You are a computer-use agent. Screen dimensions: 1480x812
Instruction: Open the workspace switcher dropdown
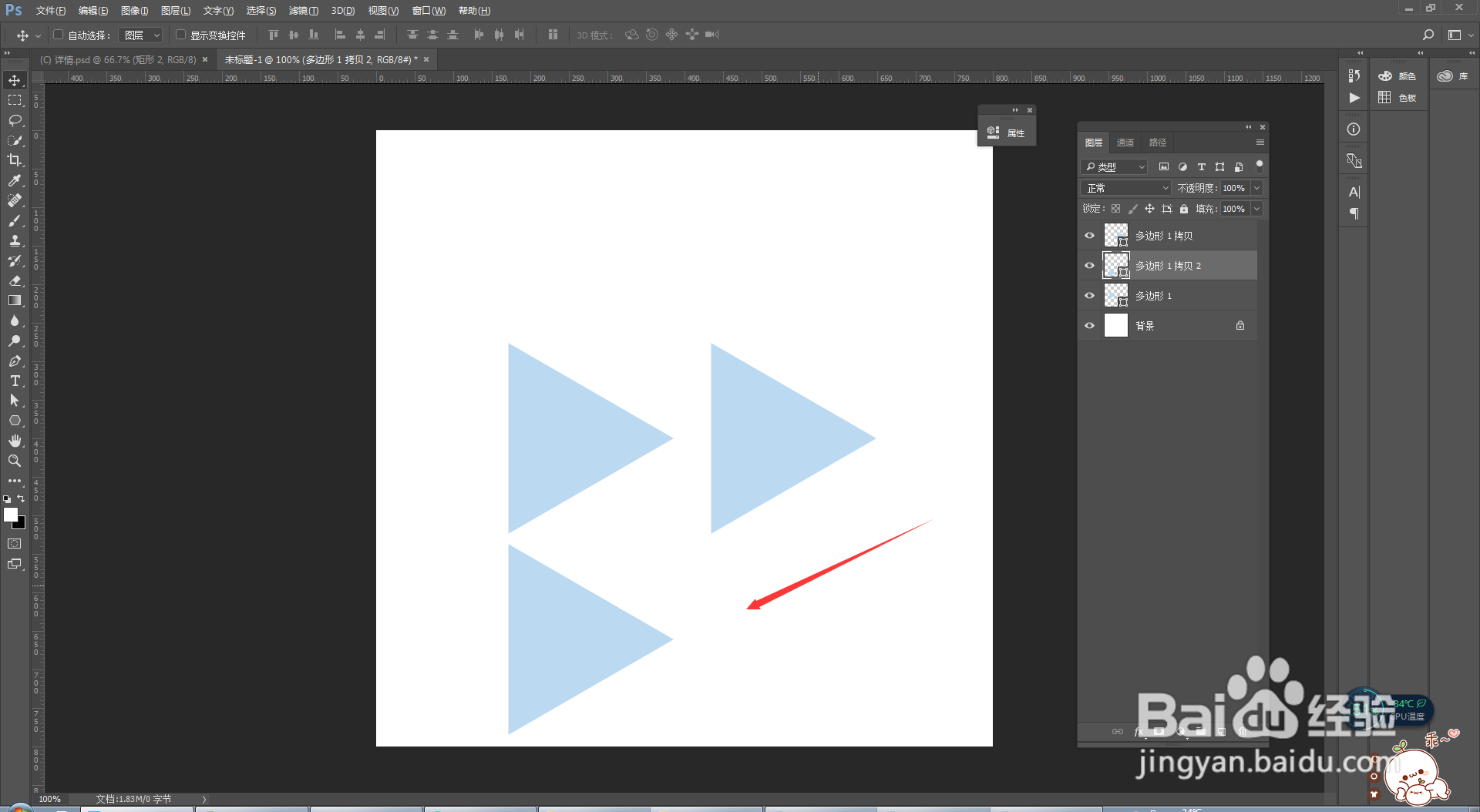(1460, 35)
